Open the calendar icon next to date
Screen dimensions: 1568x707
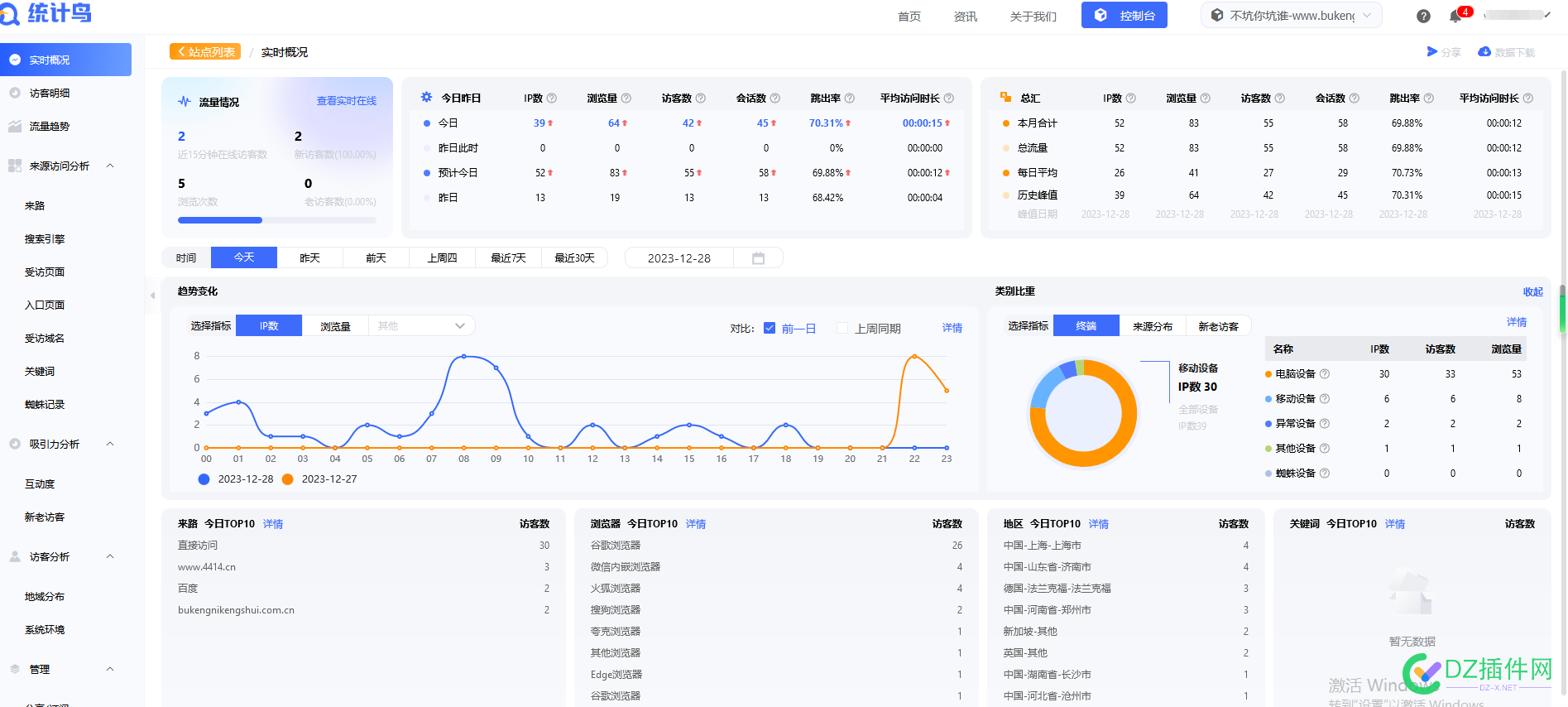[758, 258]
